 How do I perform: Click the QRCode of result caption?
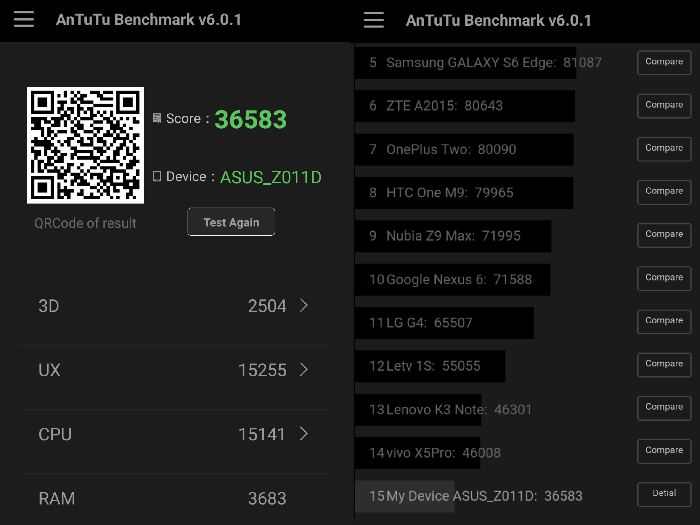[85, 223]
